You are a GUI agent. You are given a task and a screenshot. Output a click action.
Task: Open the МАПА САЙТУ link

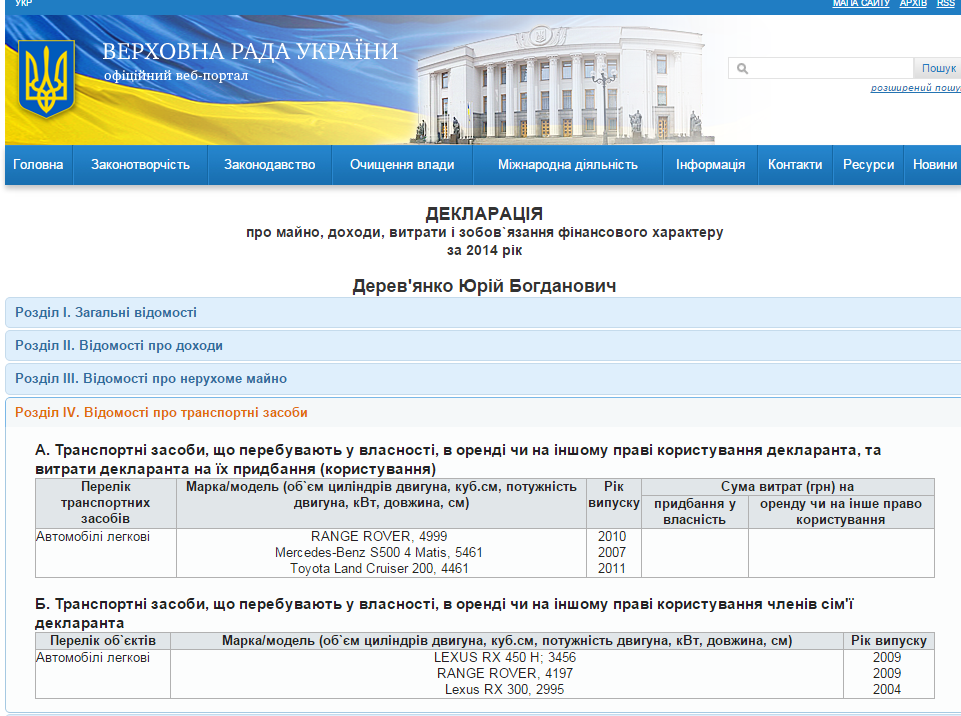click(860, 4)
